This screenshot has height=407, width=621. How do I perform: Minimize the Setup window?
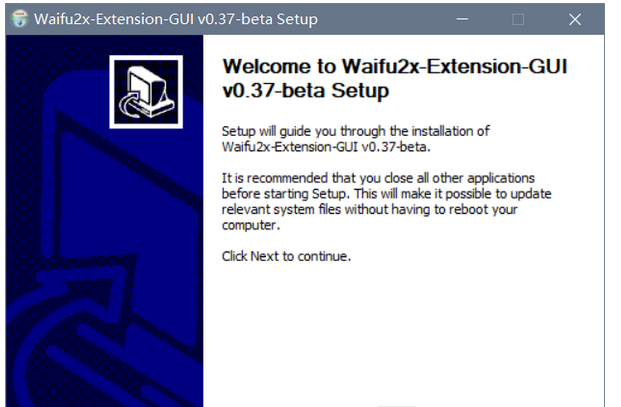460,19
